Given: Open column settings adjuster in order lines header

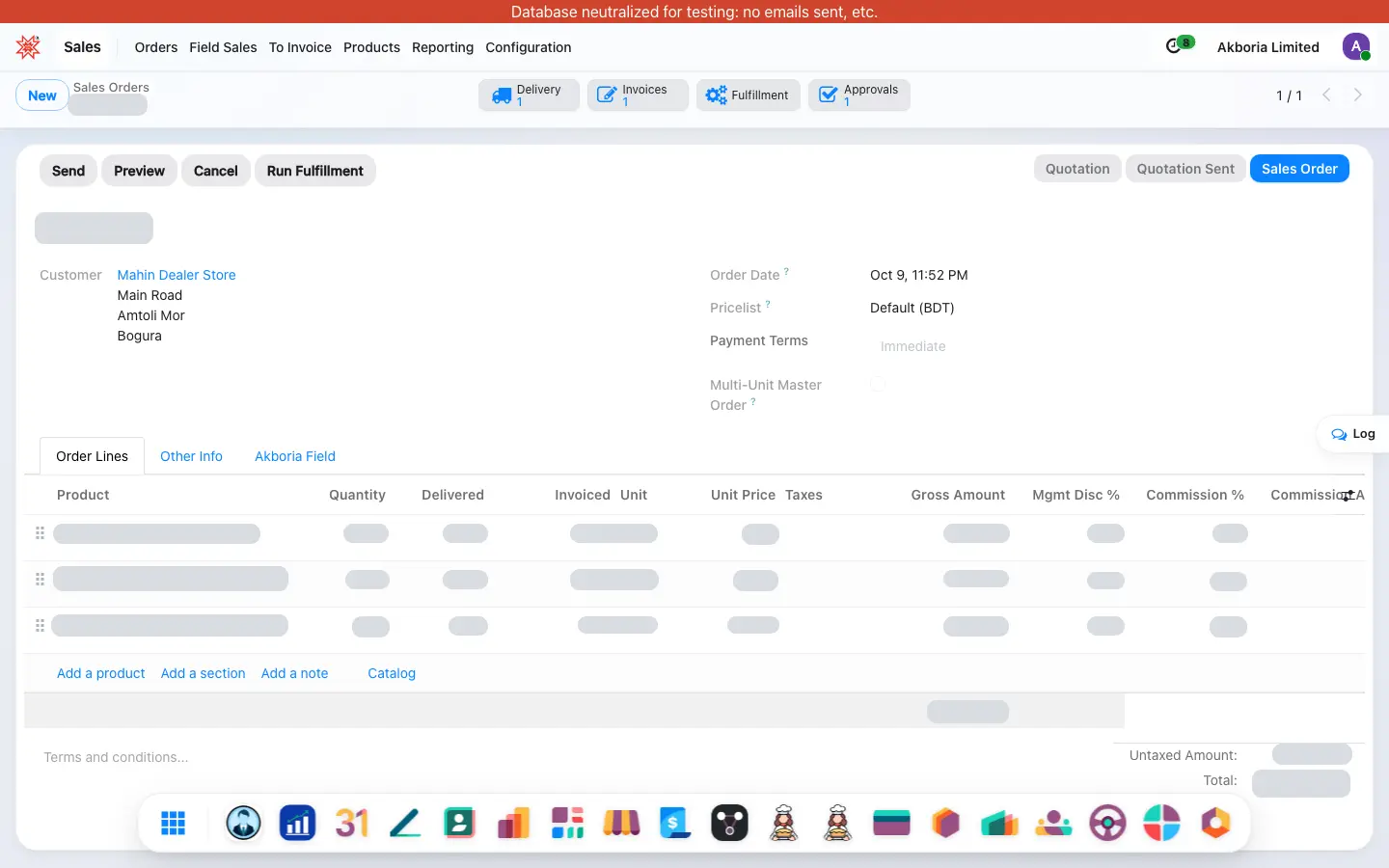Looking at the screenshot, I should tap(1348, 495).
